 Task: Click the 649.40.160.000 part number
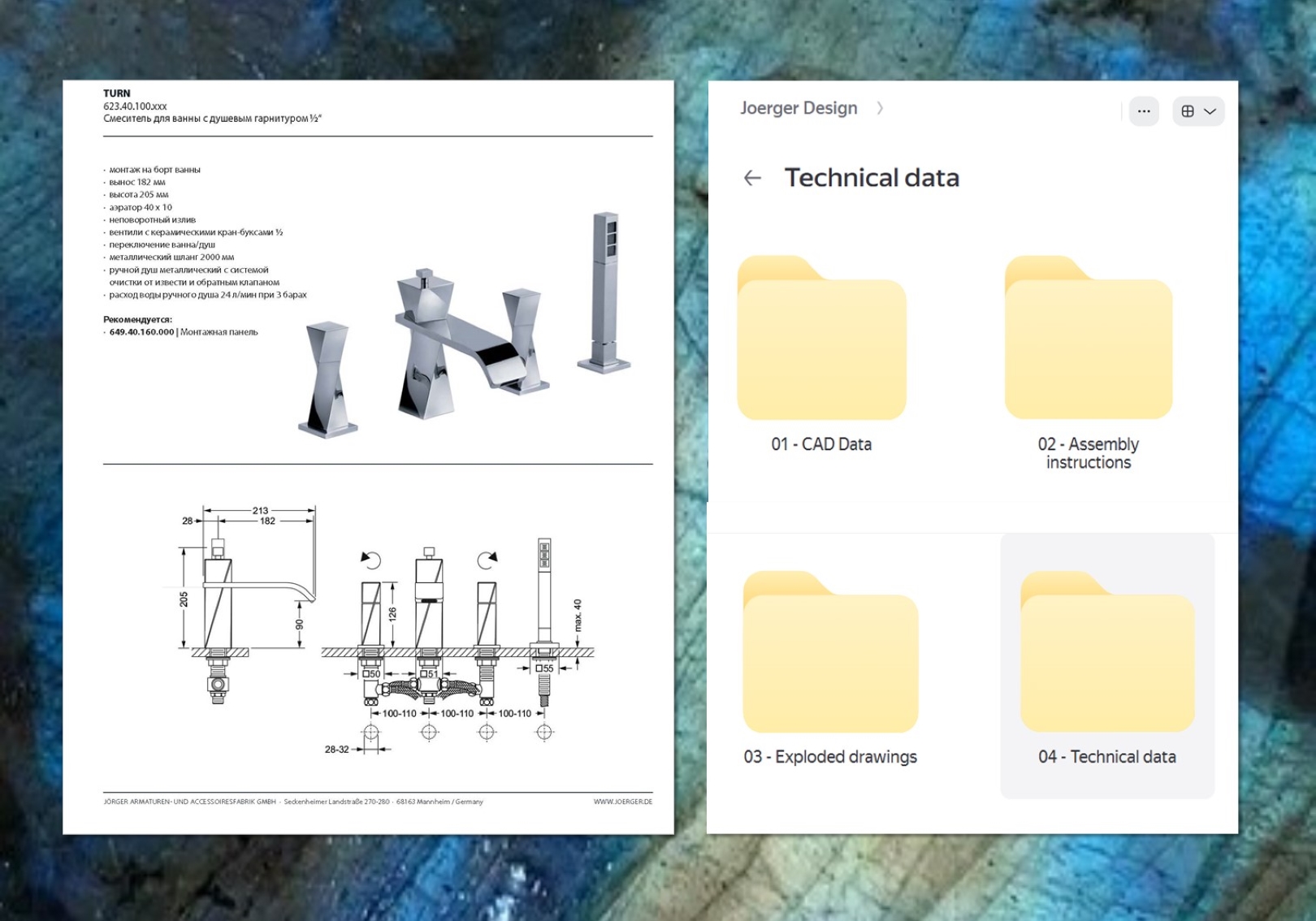[141, 332]
